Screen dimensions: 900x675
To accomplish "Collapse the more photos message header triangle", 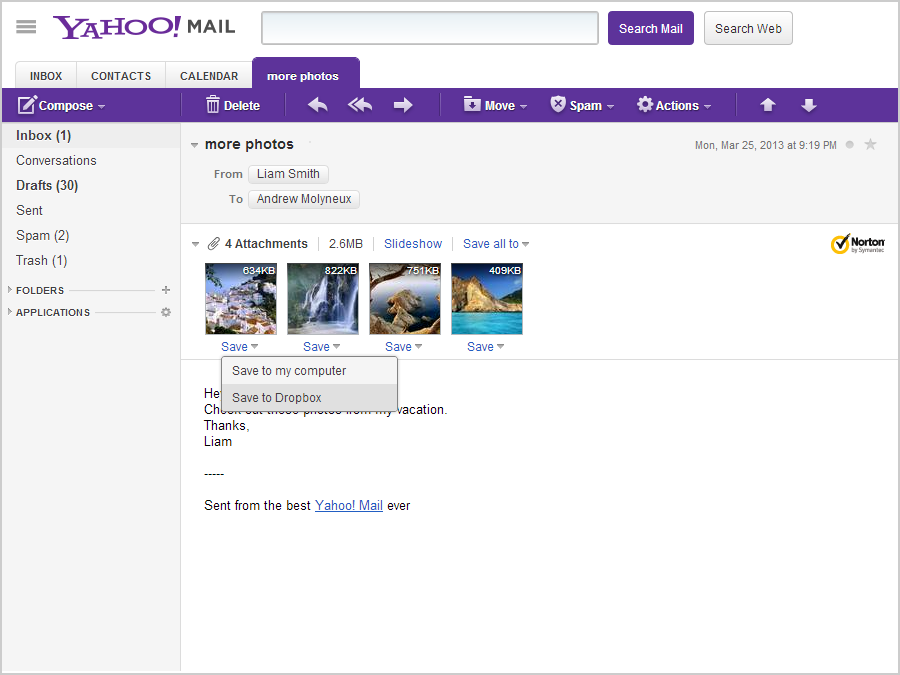I will (194, 144).
